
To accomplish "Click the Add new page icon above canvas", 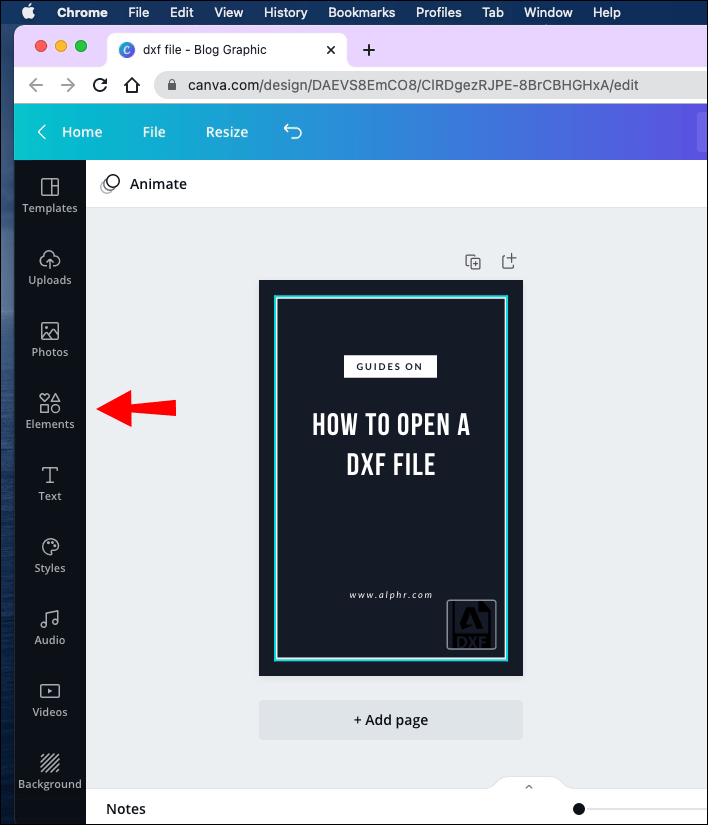I will pyautogui.click(x=509, y=261).
